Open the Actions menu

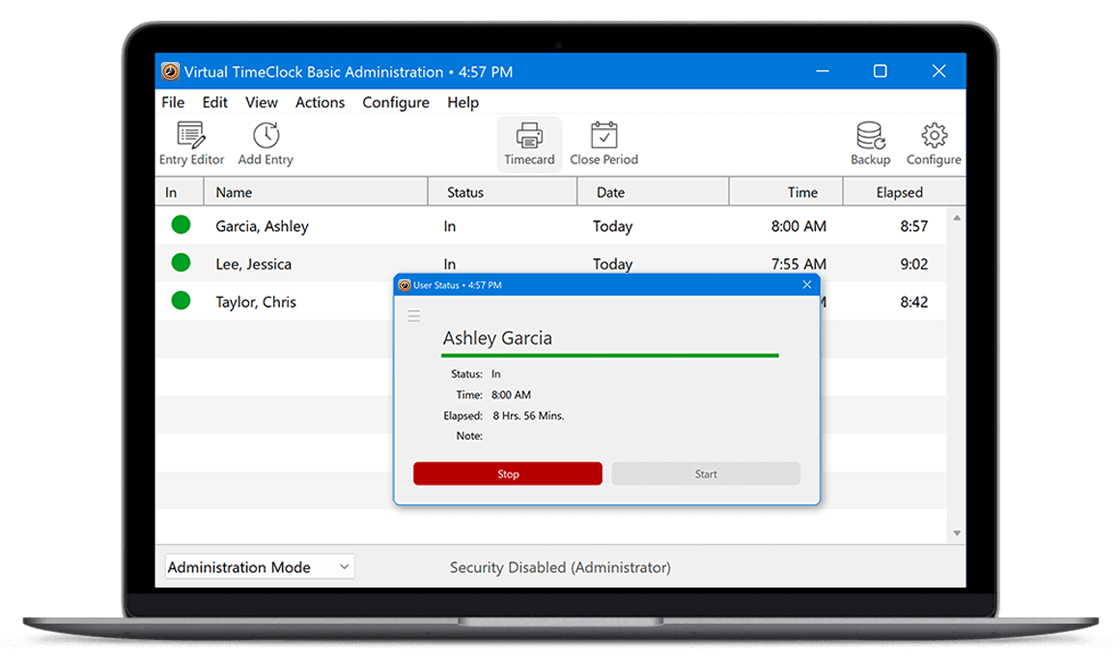[320, 102]
